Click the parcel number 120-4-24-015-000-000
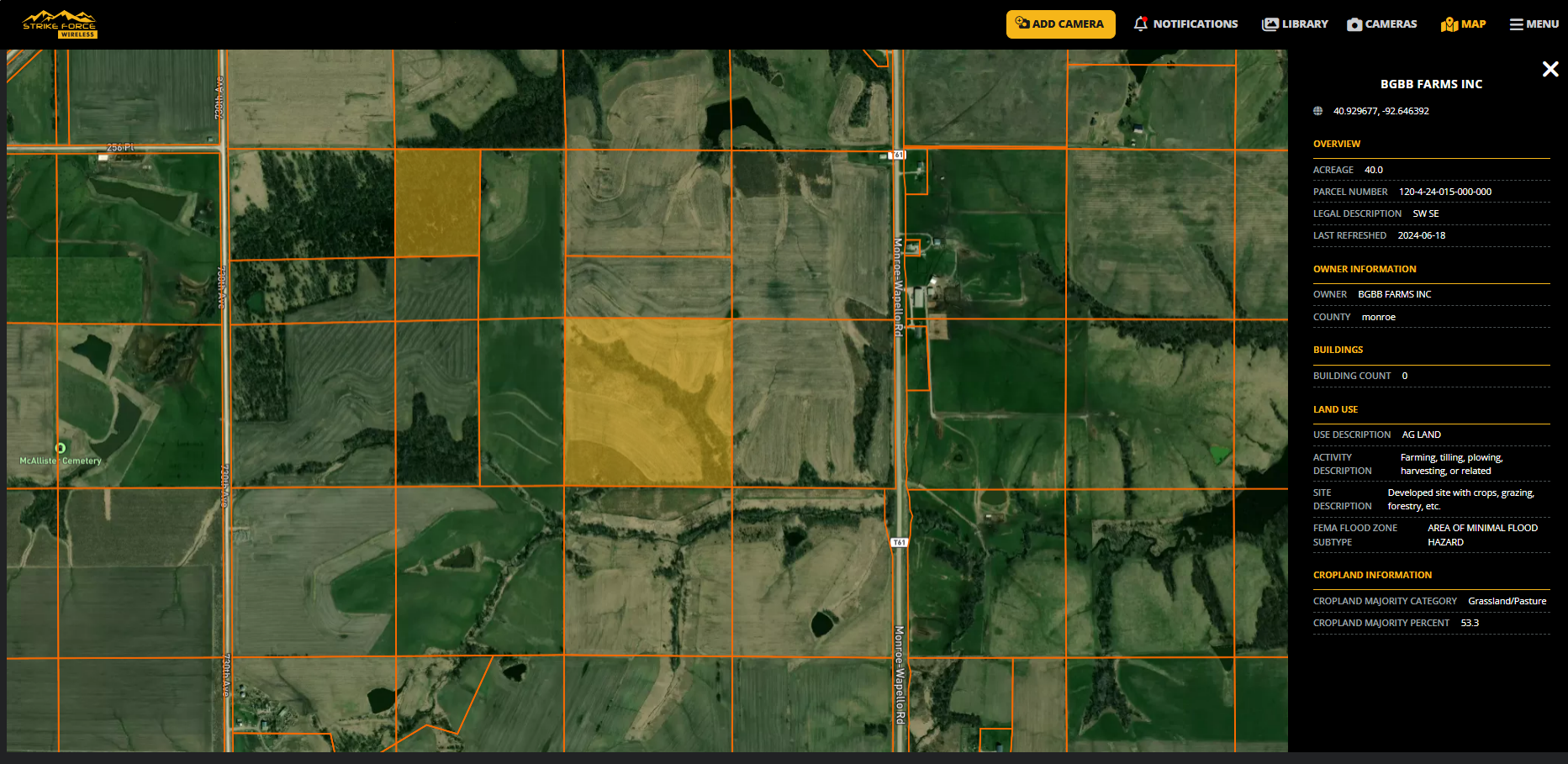Viewport: 1568px width, 764px height. (x=1444, y=192)
